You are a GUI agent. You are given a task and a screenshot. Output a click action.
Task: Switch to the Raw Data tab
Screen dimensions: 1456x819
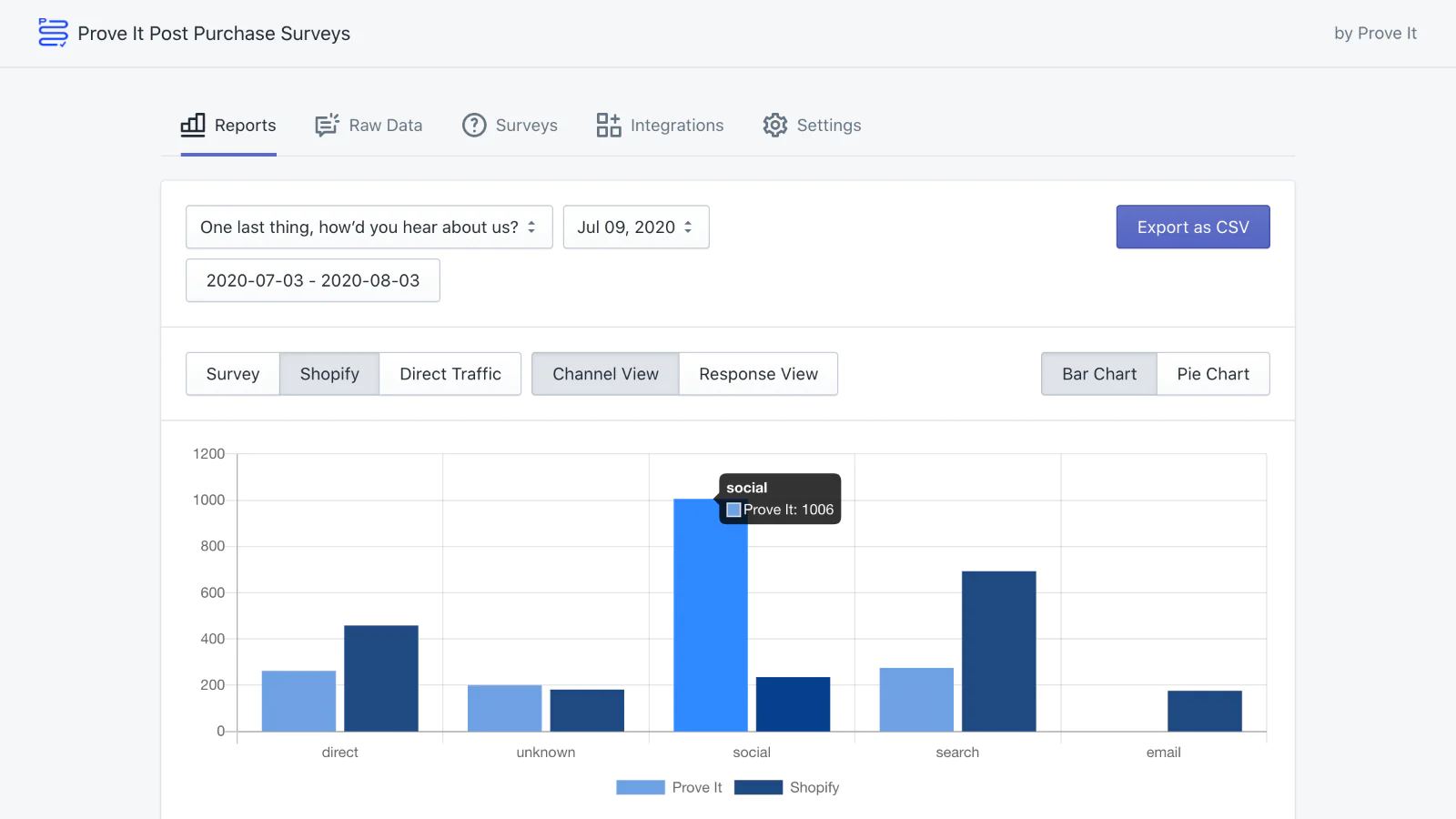[x=369, y=126]
